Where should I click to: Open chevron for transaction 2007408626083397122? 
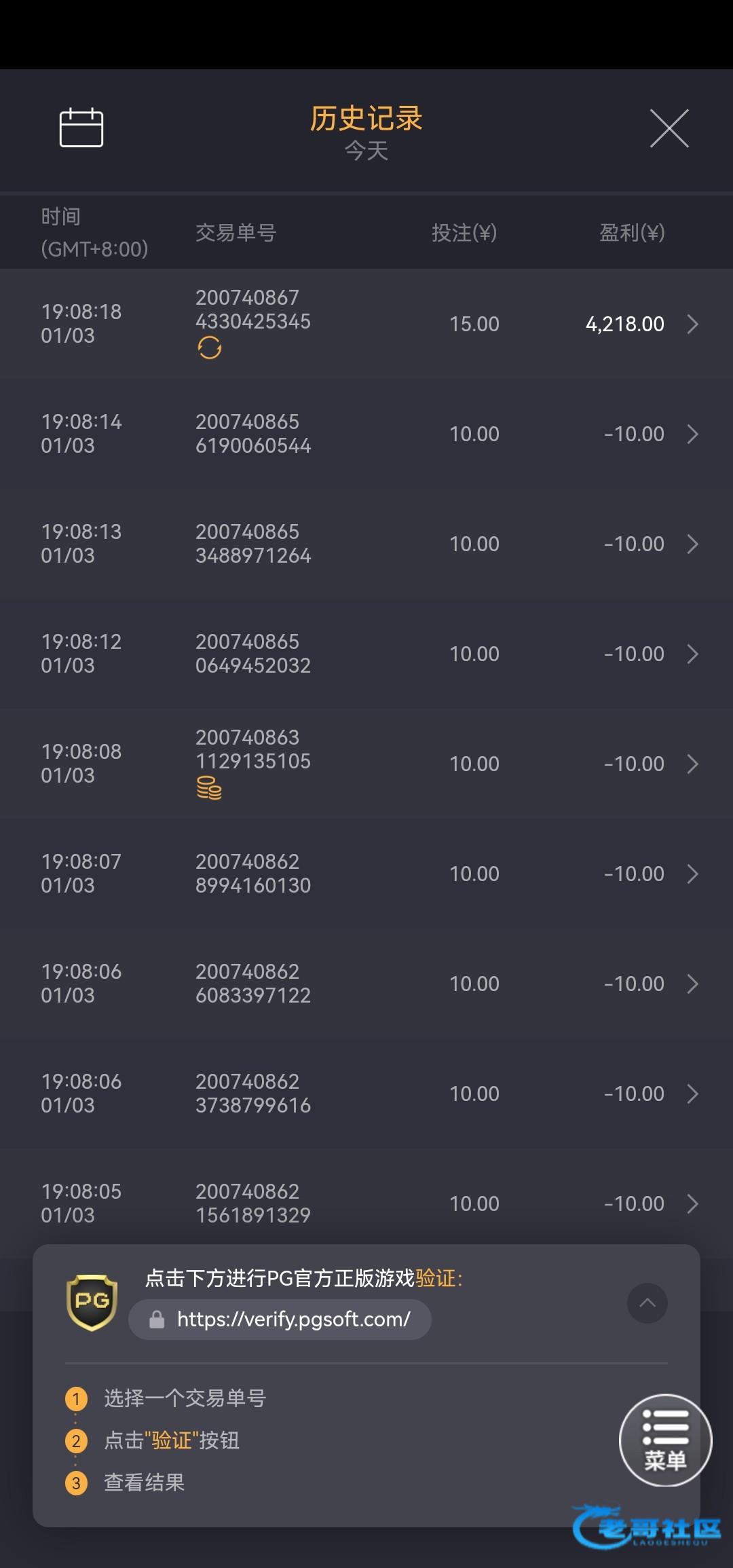(692, 984)
